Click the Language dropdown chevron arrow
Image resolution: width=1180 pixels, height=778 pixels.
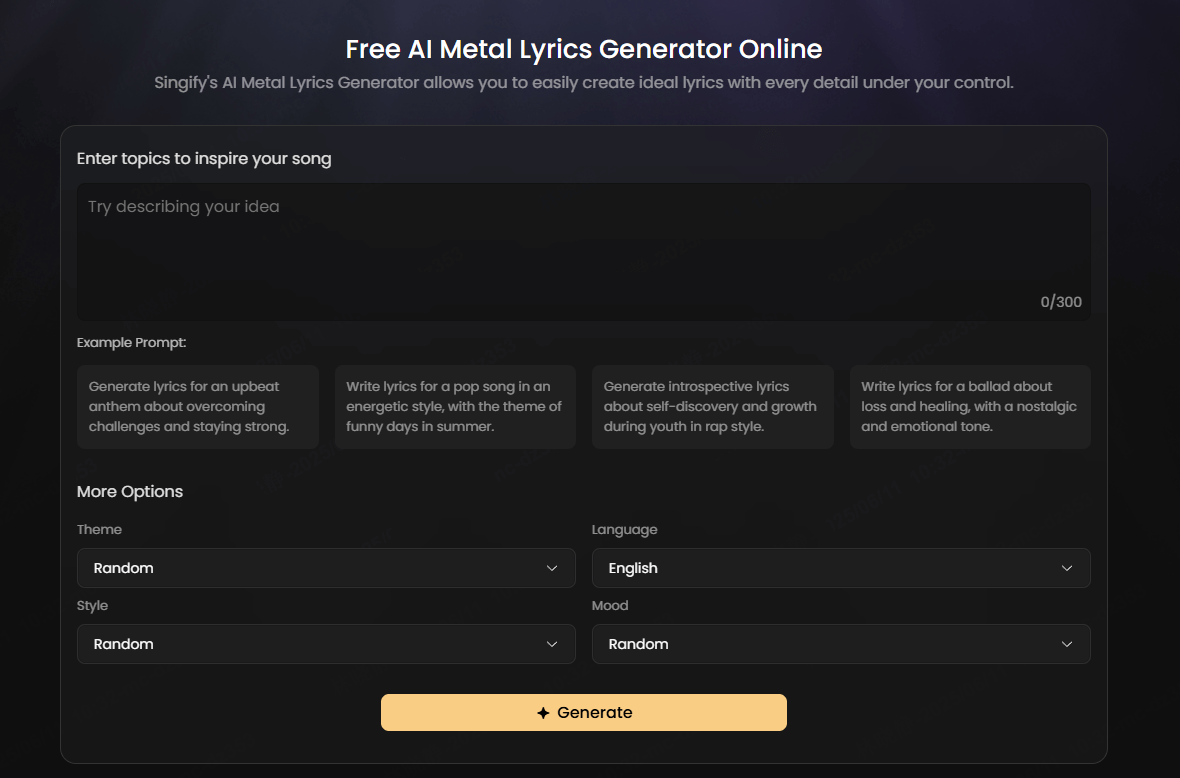(1067, 567)
